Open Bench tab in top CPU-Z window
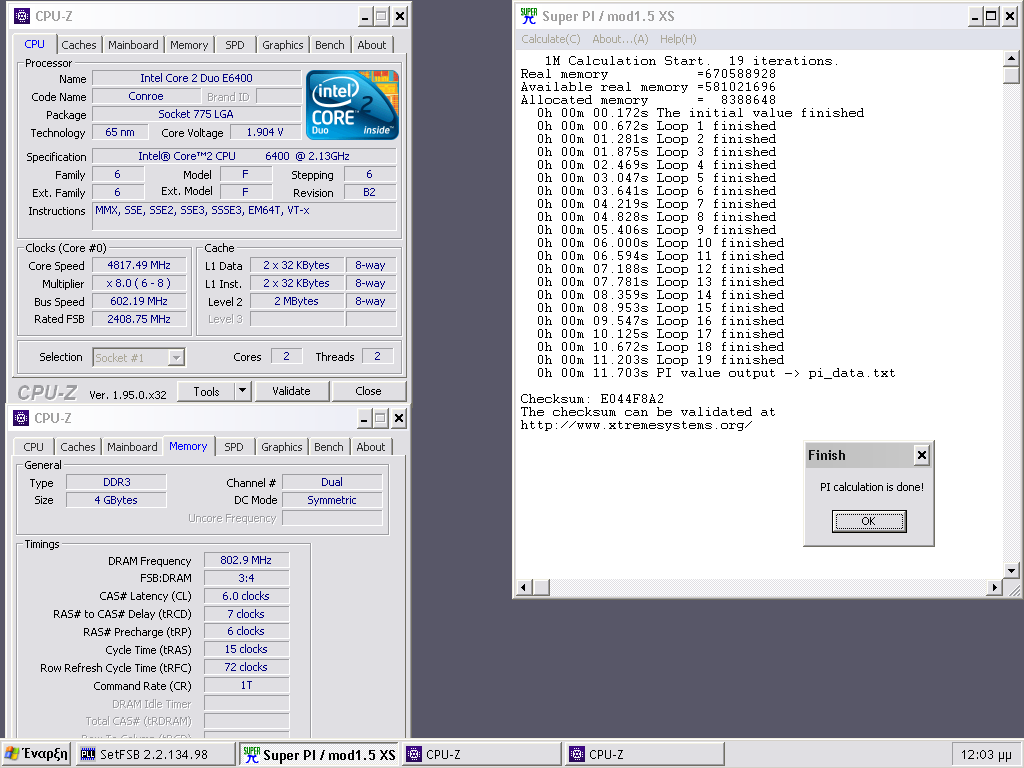The image size is (1024, 768). coord(330,44)
